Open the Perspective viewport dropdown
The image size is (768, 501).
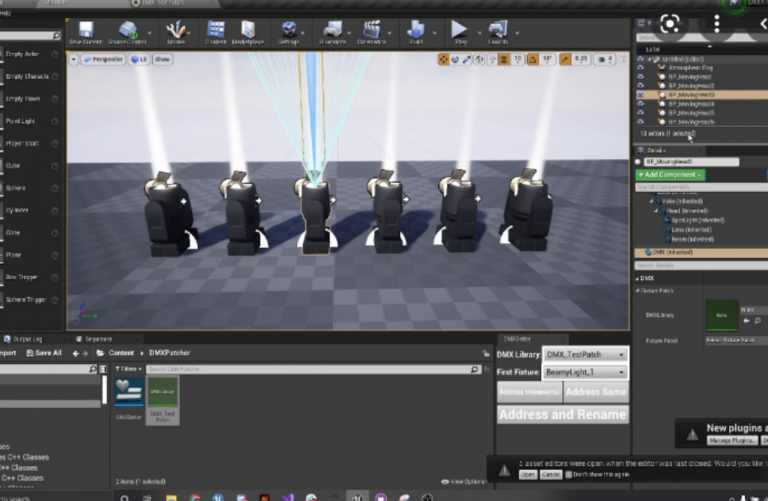[x=102, y=59]
